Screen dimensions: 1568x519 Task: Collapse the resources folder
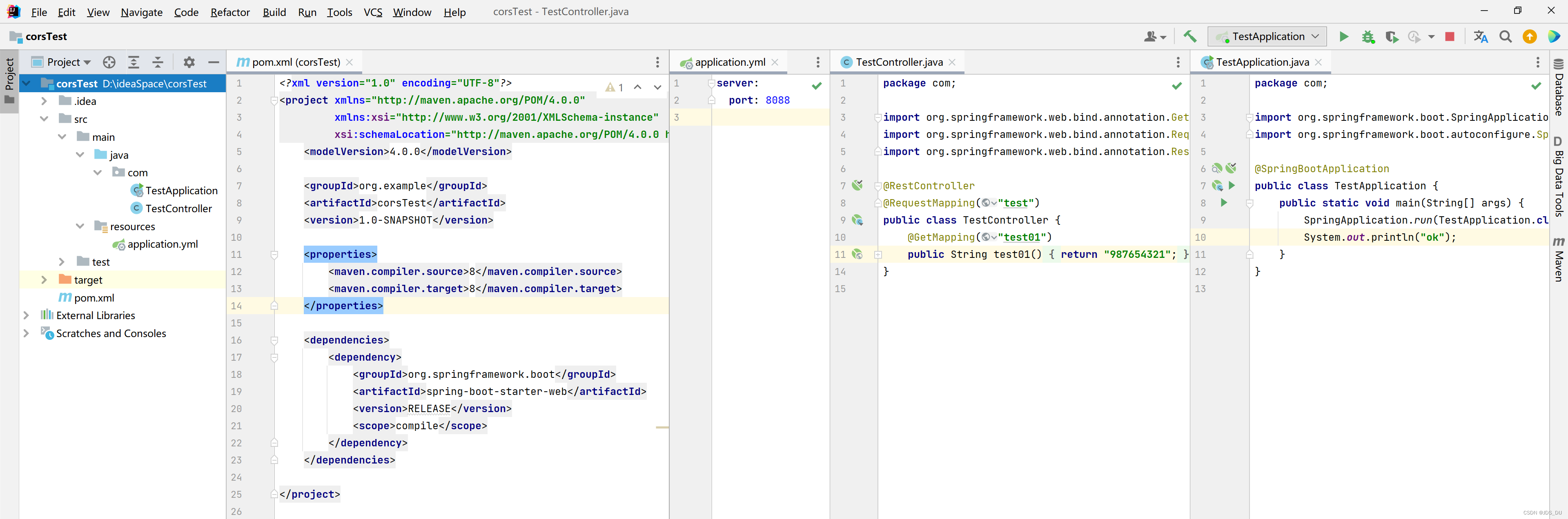(80, 226)
